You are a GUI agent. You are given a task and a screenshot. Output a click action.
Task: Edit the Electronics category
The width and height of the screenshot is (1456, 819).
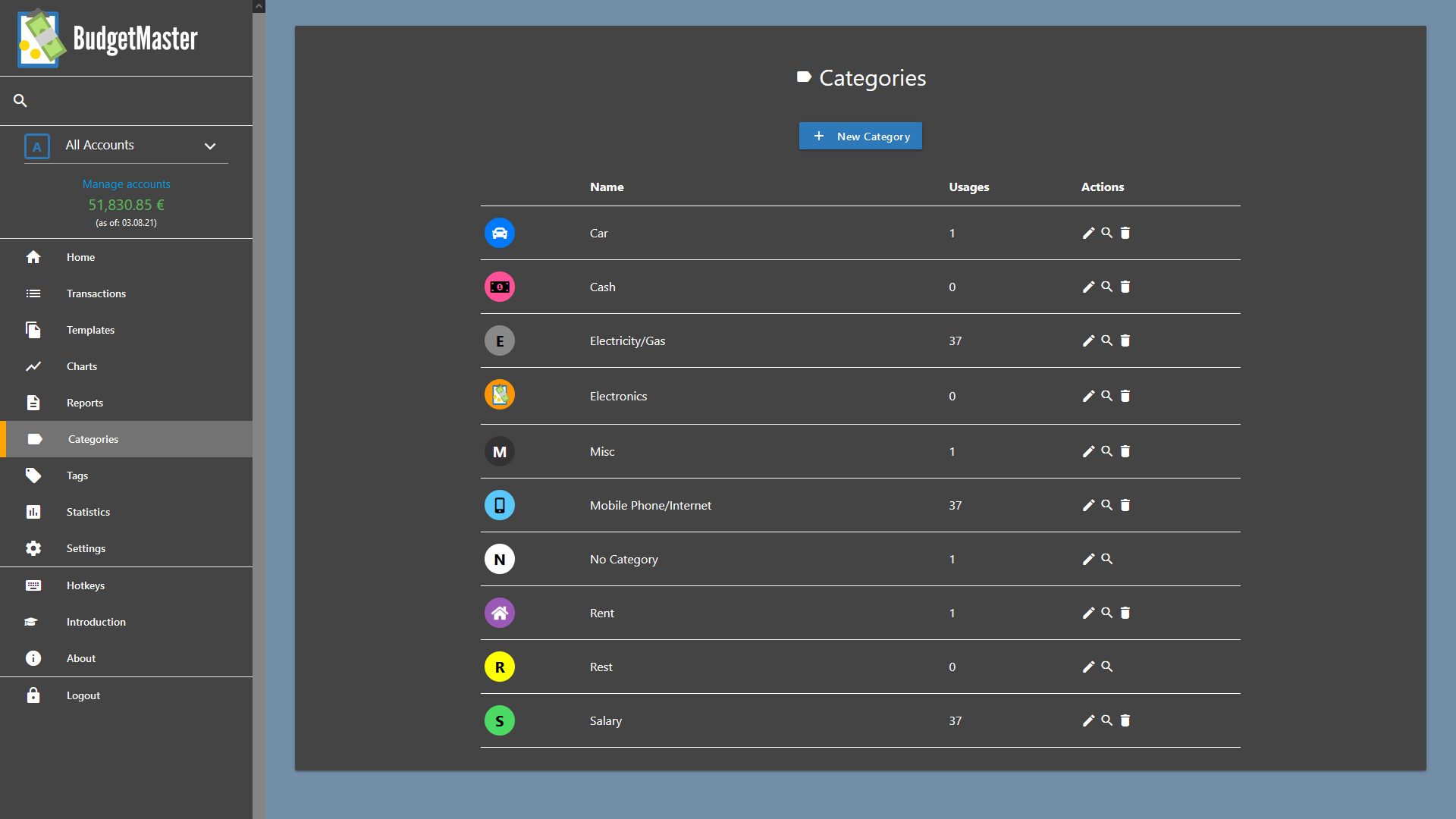(x=1088, y=396)
